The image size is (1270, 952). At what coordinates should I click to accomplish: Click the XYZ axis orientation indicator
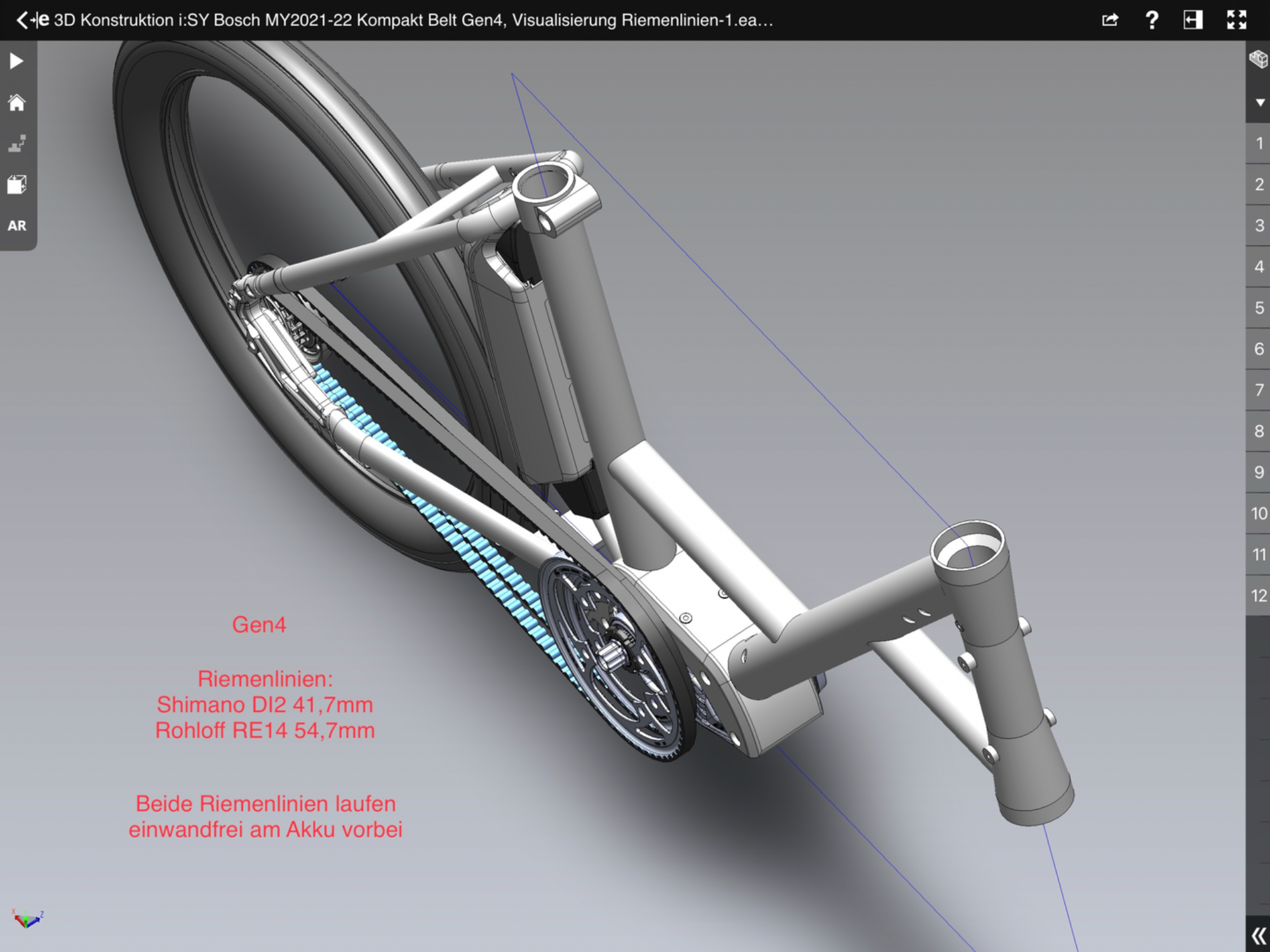point(27,918)
